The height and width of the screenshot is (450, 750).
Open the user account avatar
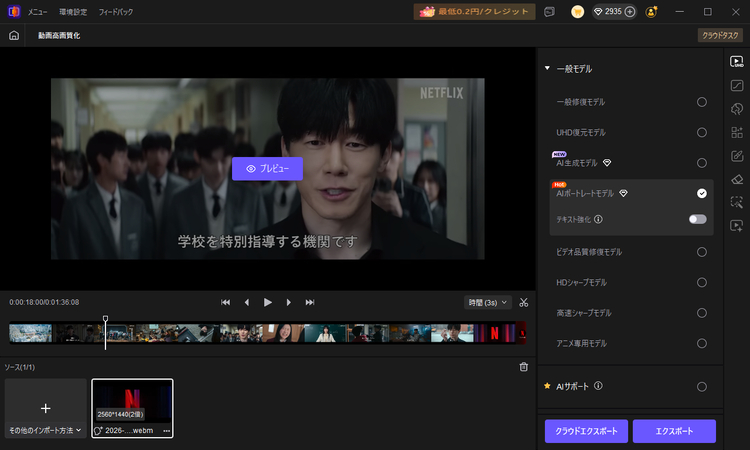pos(651,11)
